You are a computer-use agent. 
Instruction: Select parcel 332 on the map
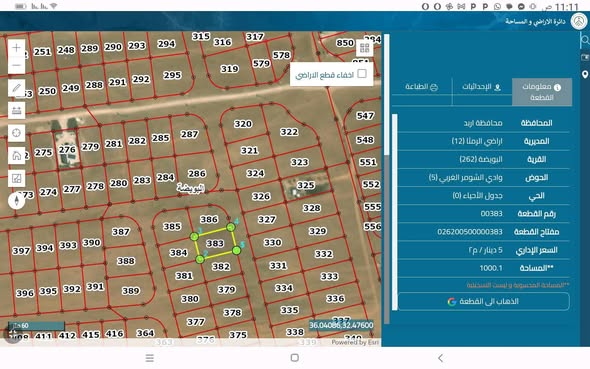(324, 254)
